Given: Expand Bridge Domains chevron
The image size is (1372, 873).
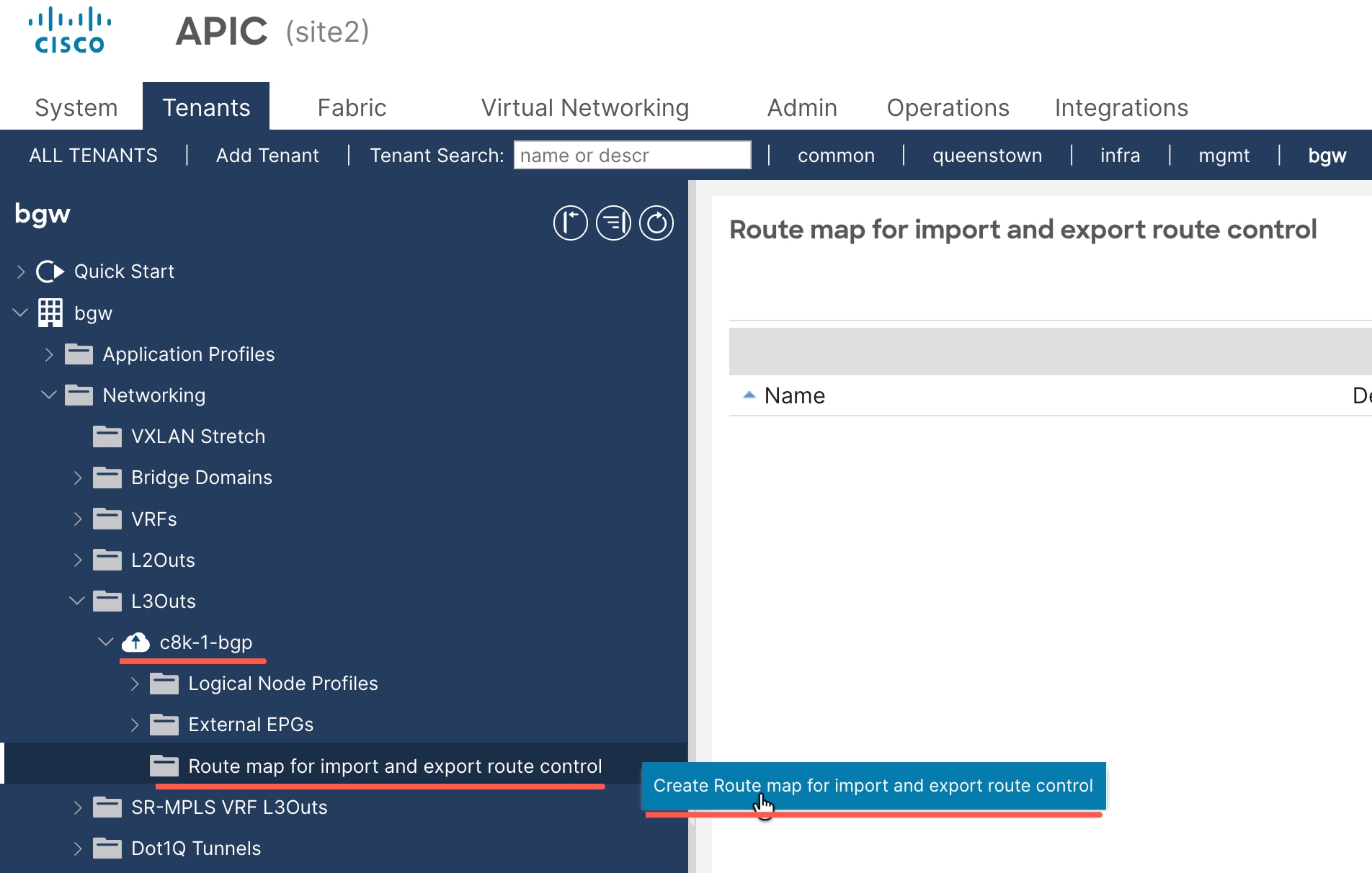Looking at the screenshot, I should 78,477.
